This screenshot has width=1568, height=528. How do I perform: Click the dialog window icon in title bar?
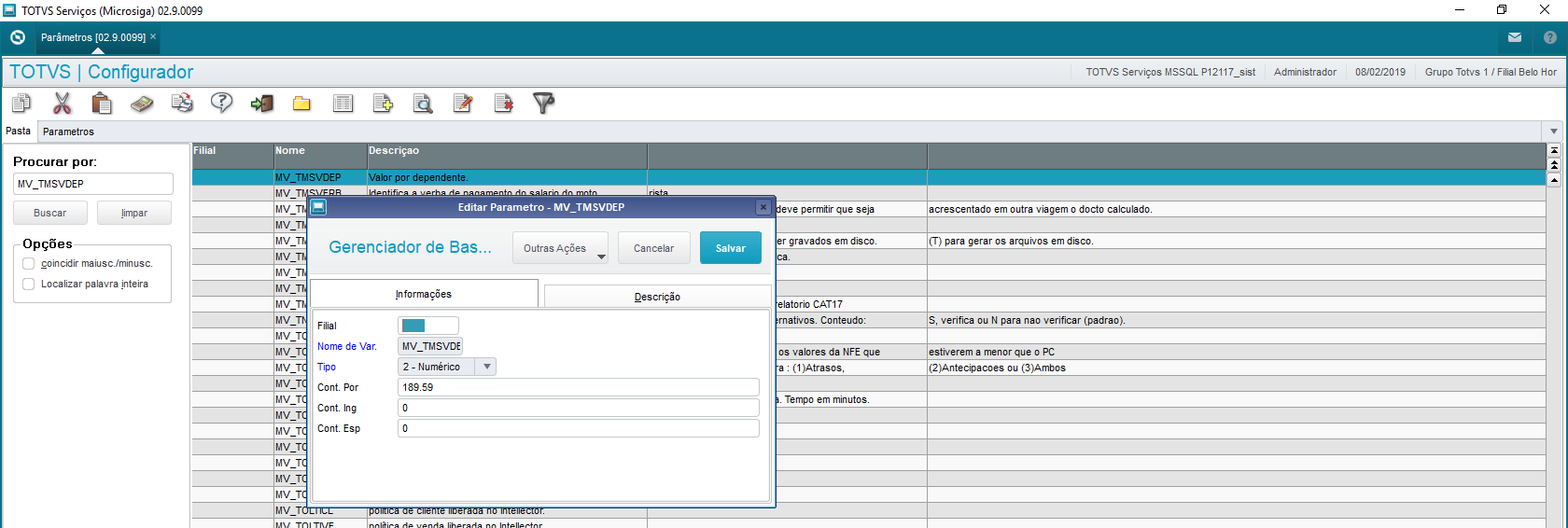[318, 207]
